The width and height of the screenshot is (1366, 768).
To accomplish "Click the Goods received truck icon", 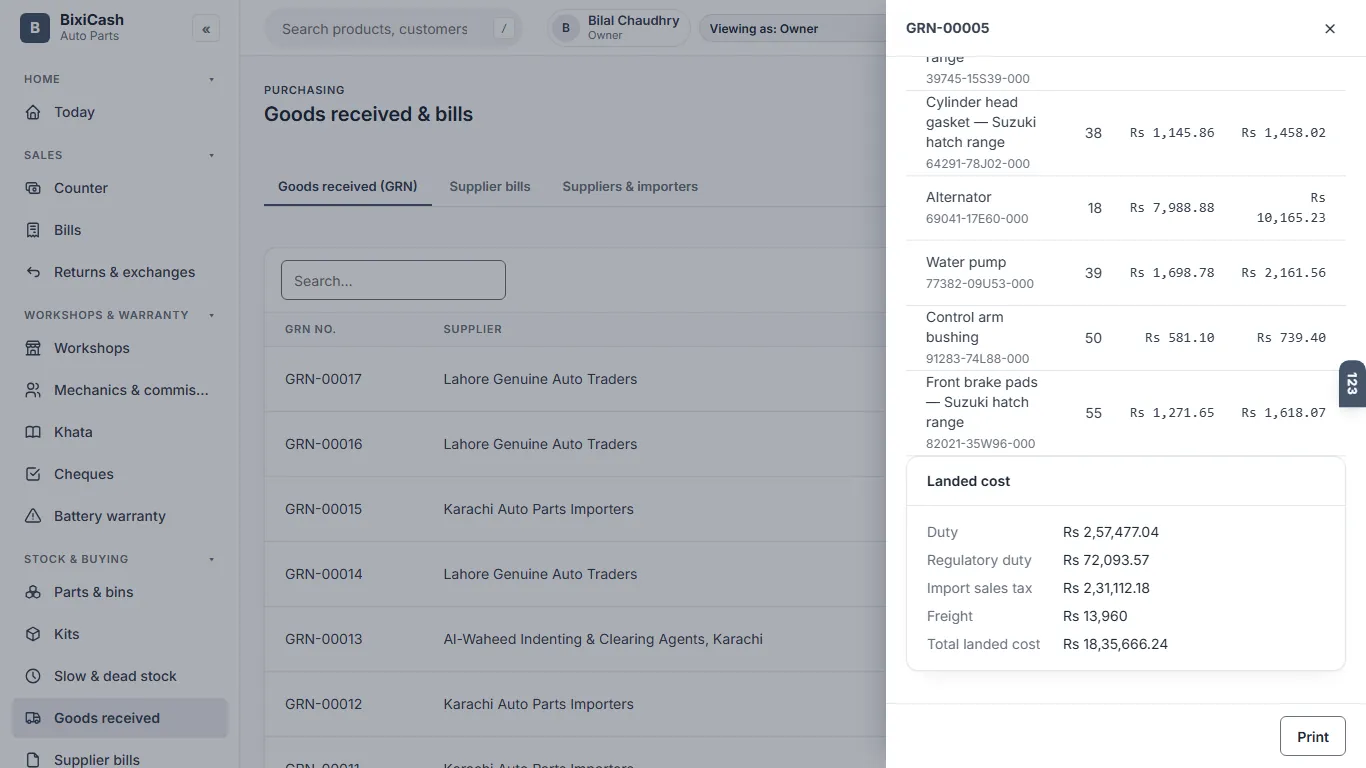I will (33, 718).
